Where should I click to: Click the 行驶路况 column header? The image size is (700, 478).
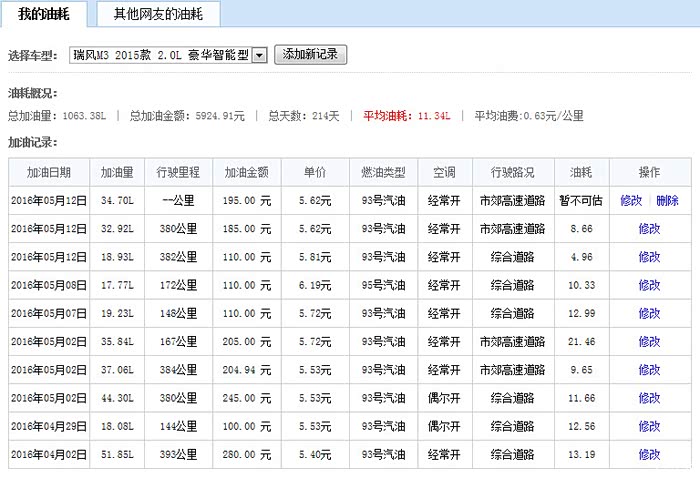[511, 172]
